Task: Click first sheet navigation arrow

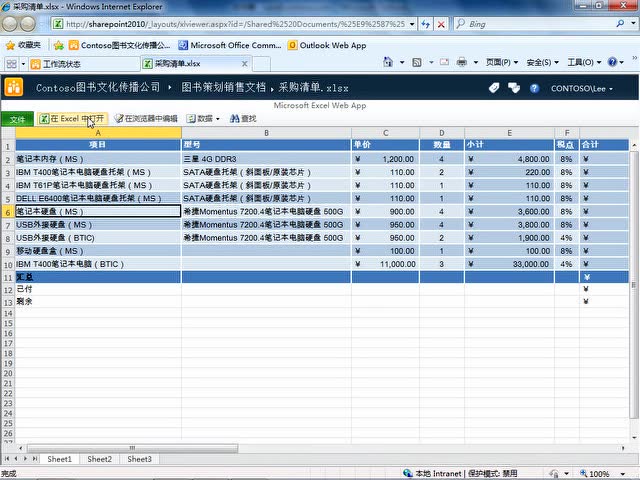Action: pos(7,459)
